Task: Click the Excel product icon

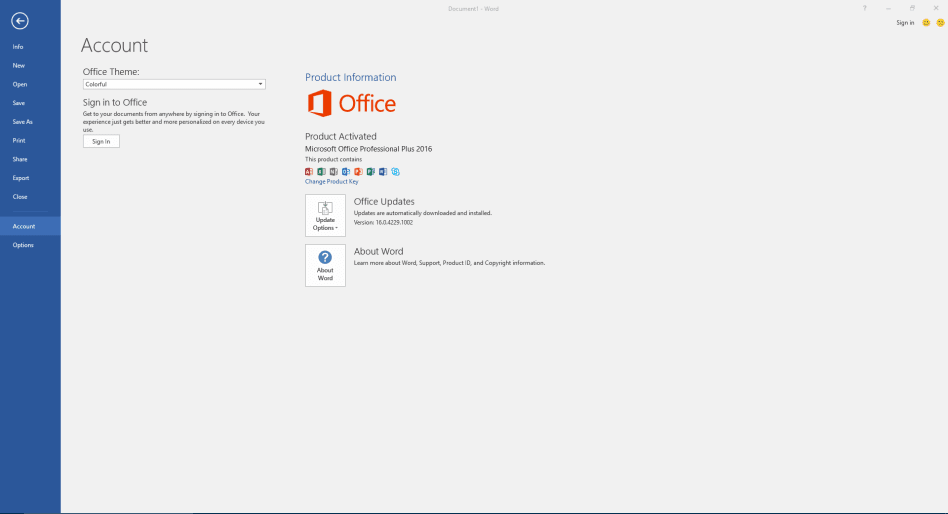Action: [x=322, y=172]
